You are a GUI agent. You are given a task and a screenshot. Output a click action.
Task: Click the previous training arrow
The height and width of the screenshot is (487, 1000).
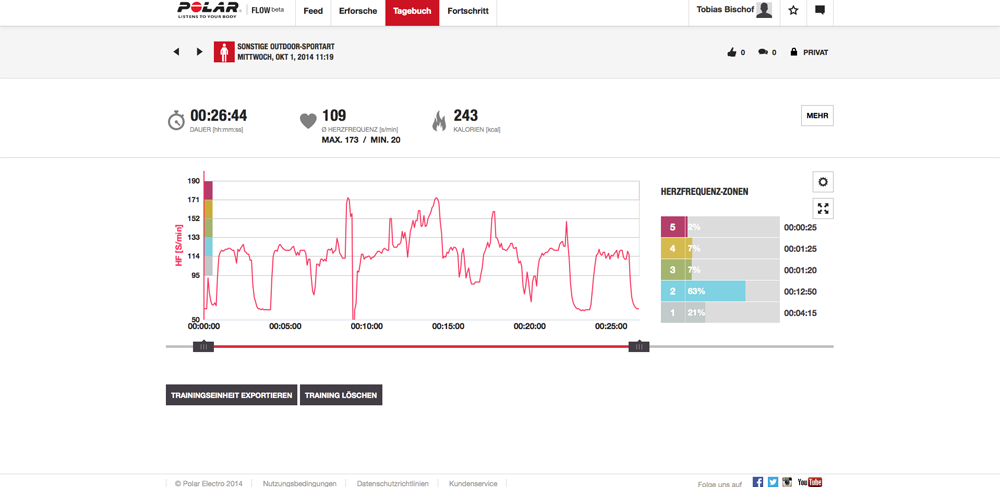[177, 52]
